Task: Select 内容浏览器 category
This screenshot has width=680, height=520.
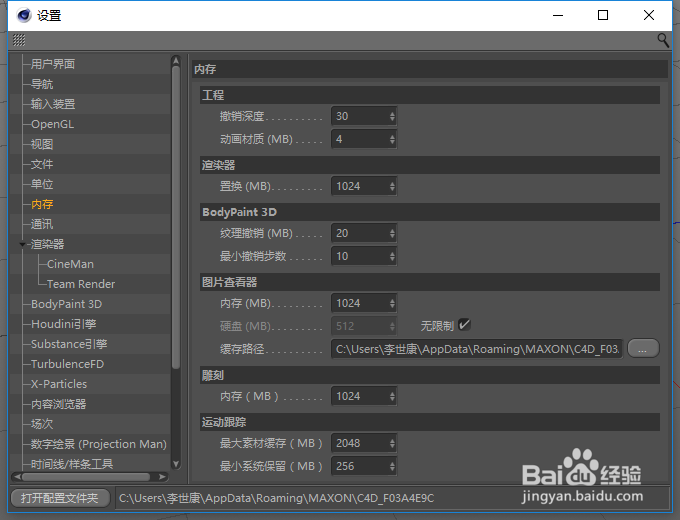Action: click(58, 404)
